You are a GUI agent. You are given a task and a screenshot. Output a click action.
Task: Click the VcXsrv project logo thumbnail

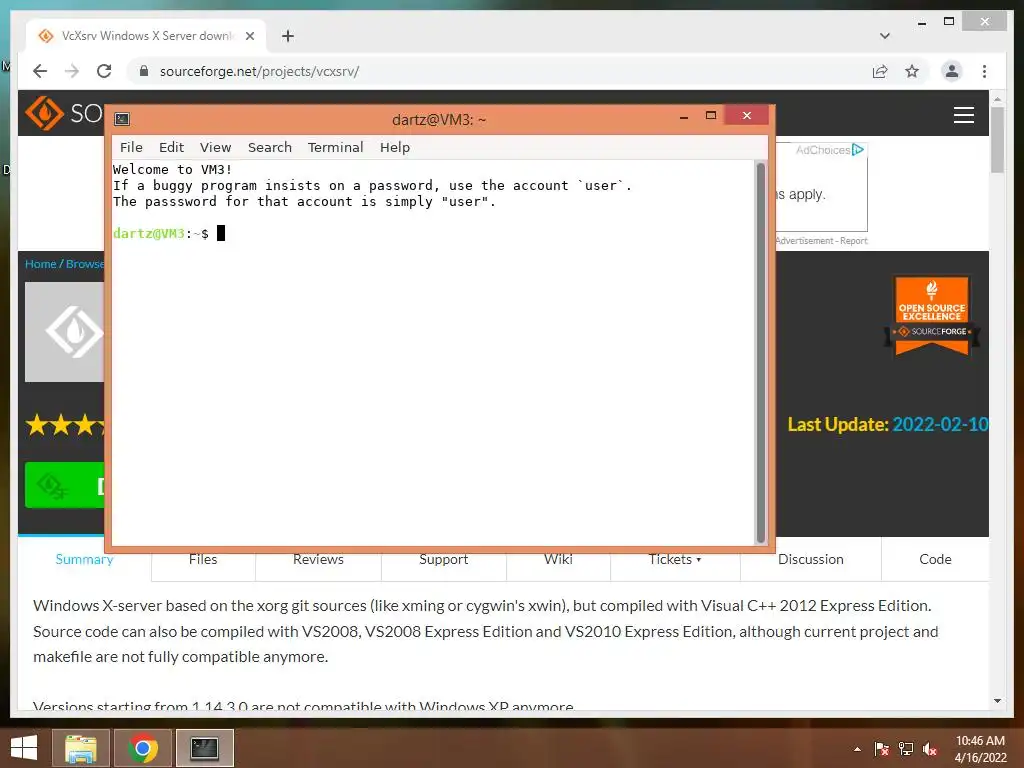tap(65, 332)
